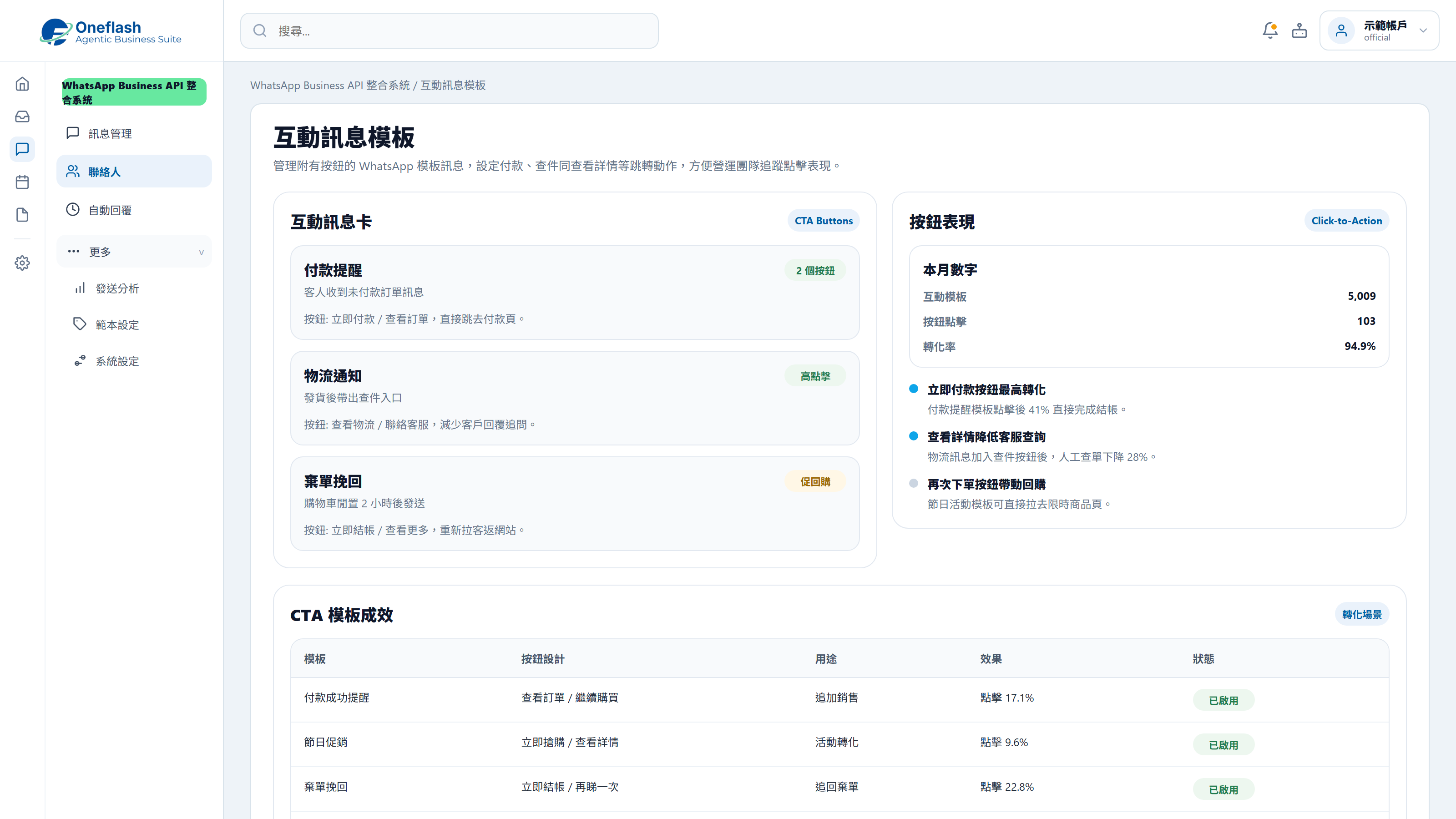Click the 互動模板 value 5,009
The image size is (1456, 819).
tap(1361, 296)
